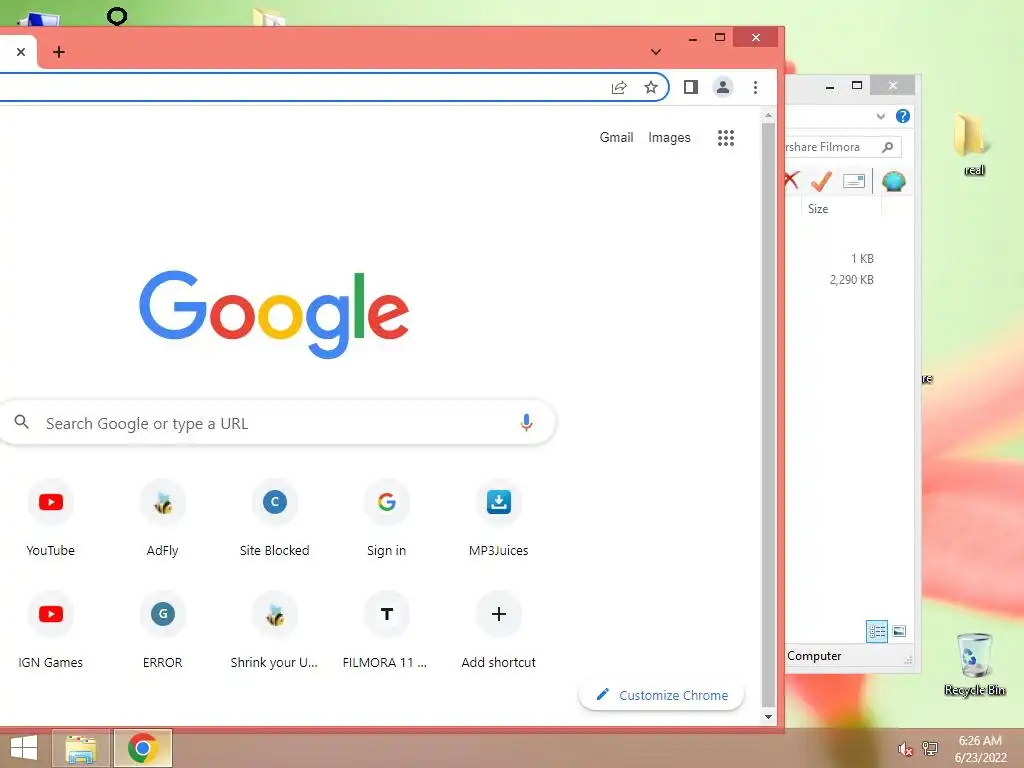The height and width of the screenshot is (768, 1024).
Task: Select the real folder on desktop
Action: click(972, 145)
